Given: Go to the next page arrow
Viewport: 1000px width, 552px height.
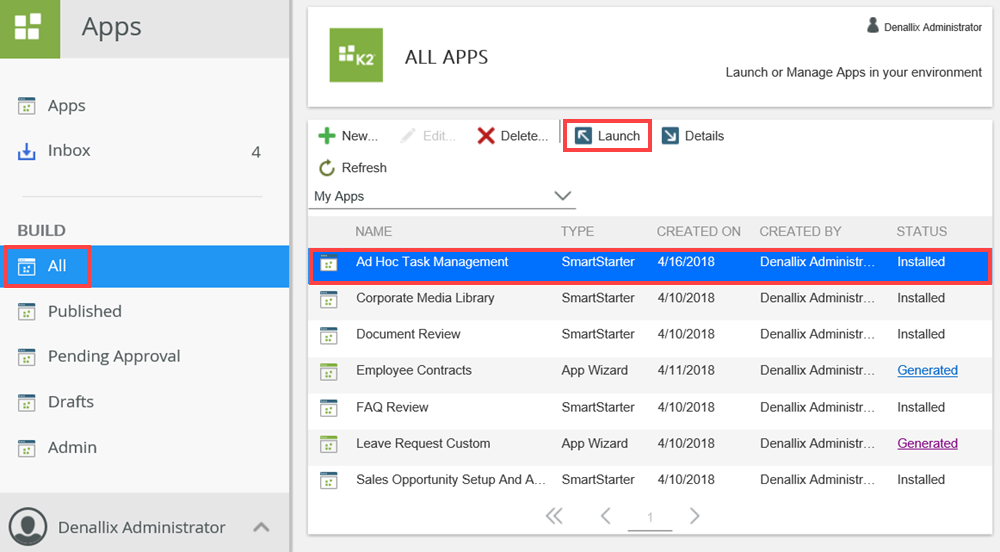Looking at the screenshot, I should [x=694, y=516].
